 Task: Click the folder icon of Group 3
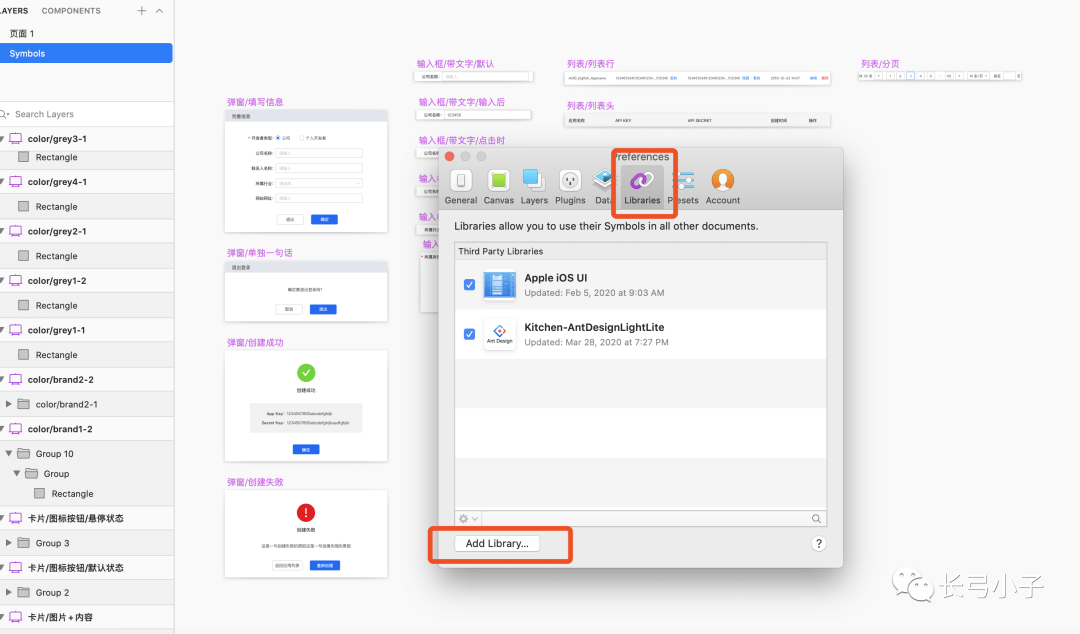[23, 543]
